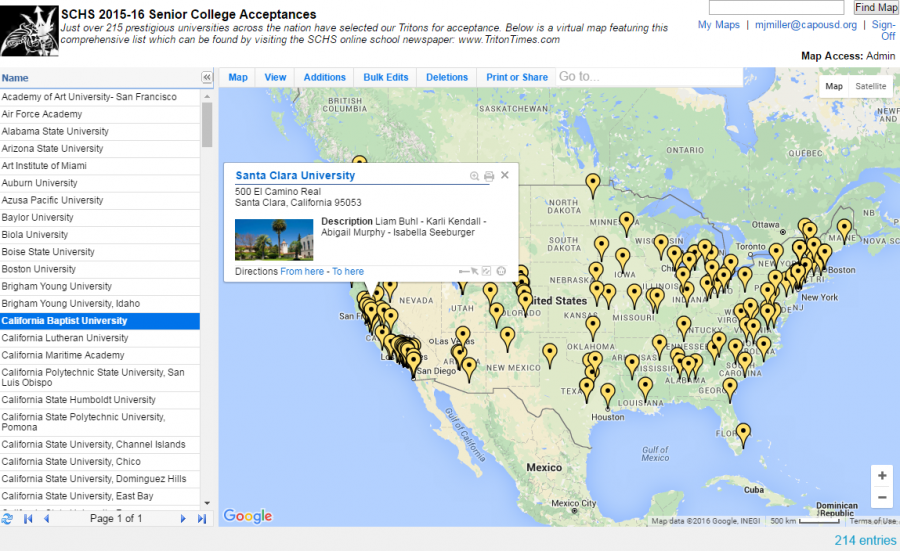The image size is (900, 551).
Task: Get directions From here
Action: (x=302, y=271)
